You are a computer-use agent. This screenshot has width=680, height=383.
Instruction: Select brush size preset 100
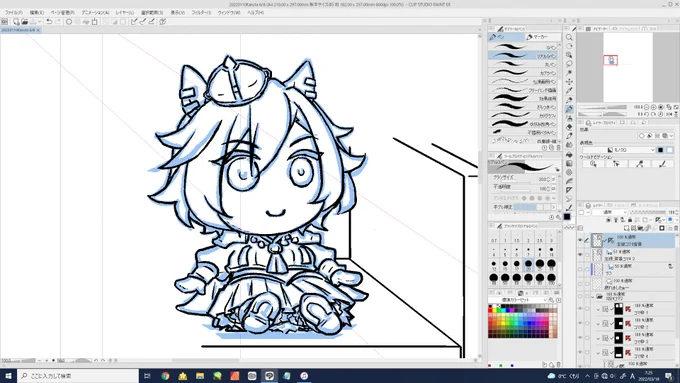pos(551,278)
